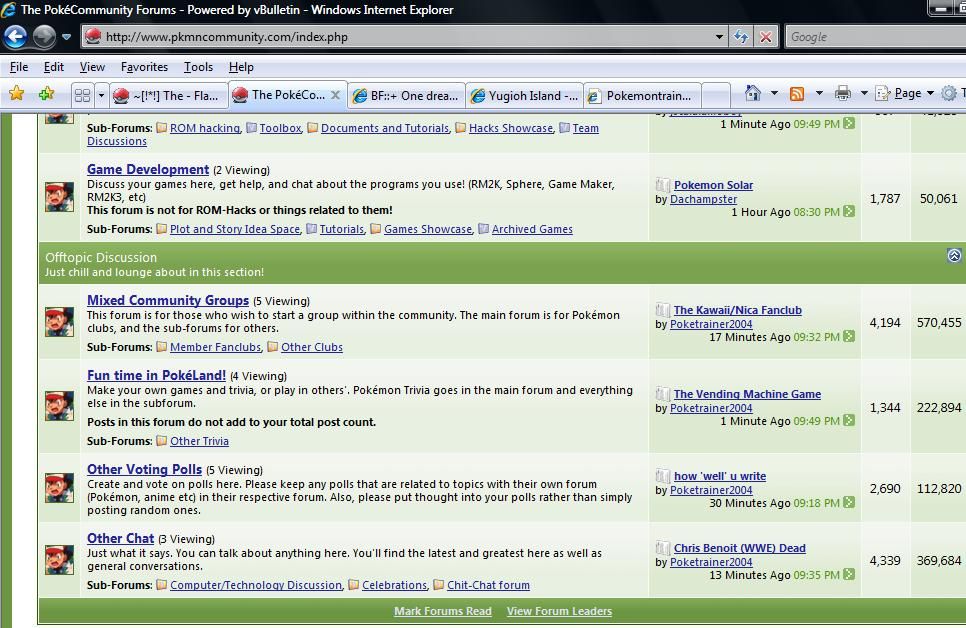Open the Help menu
966x628 pixels.
point(241,67)
